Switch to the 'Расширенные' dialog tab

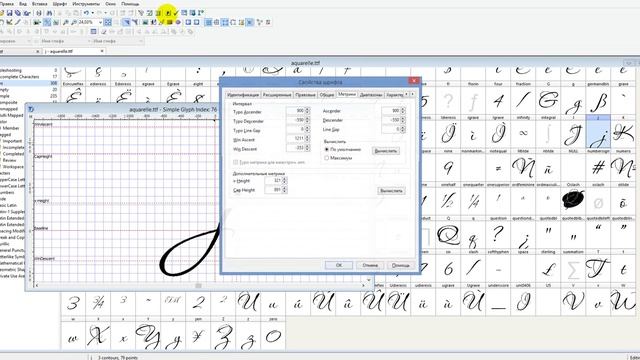coord(277,95)
